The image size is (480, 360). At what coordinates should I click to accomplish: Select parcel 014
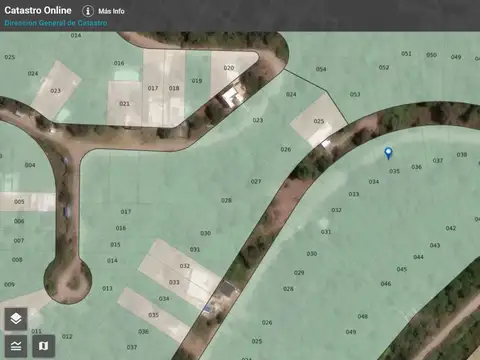coord(112,260)
